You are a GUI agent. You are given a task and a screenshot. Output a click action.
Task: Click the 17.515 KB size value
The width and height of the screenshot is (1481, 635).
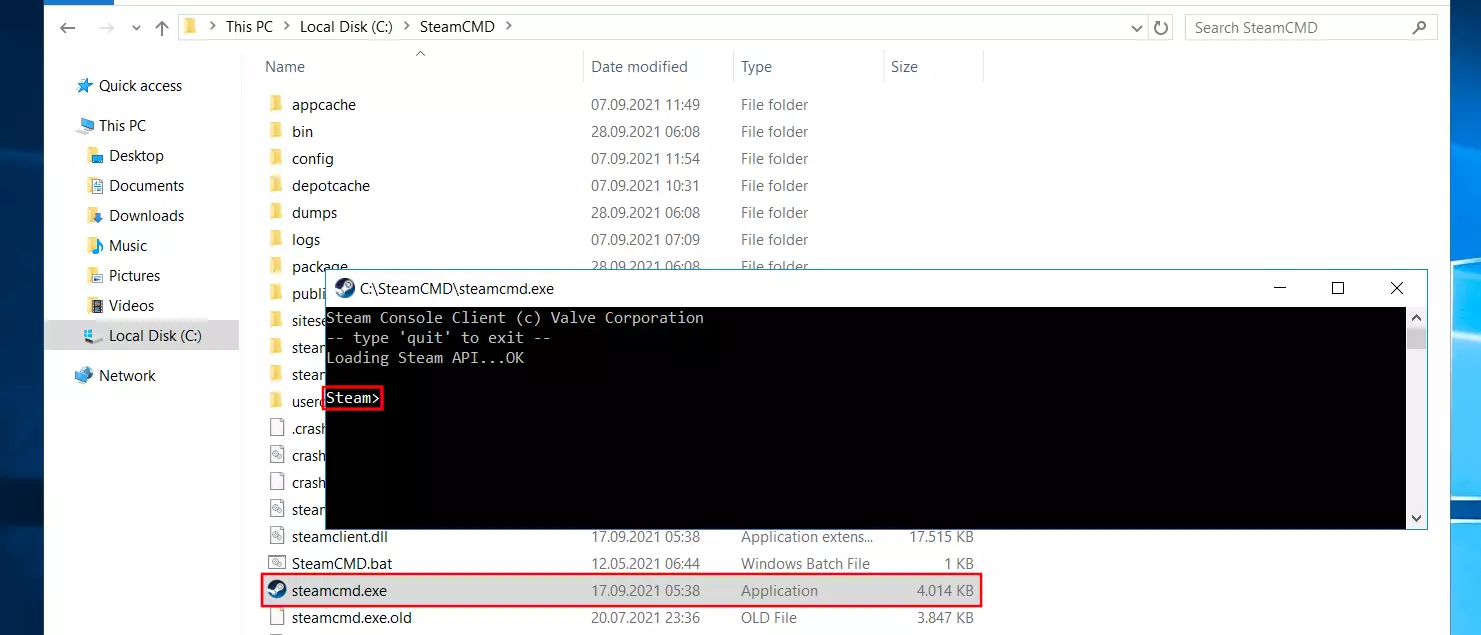coord(941,537)
